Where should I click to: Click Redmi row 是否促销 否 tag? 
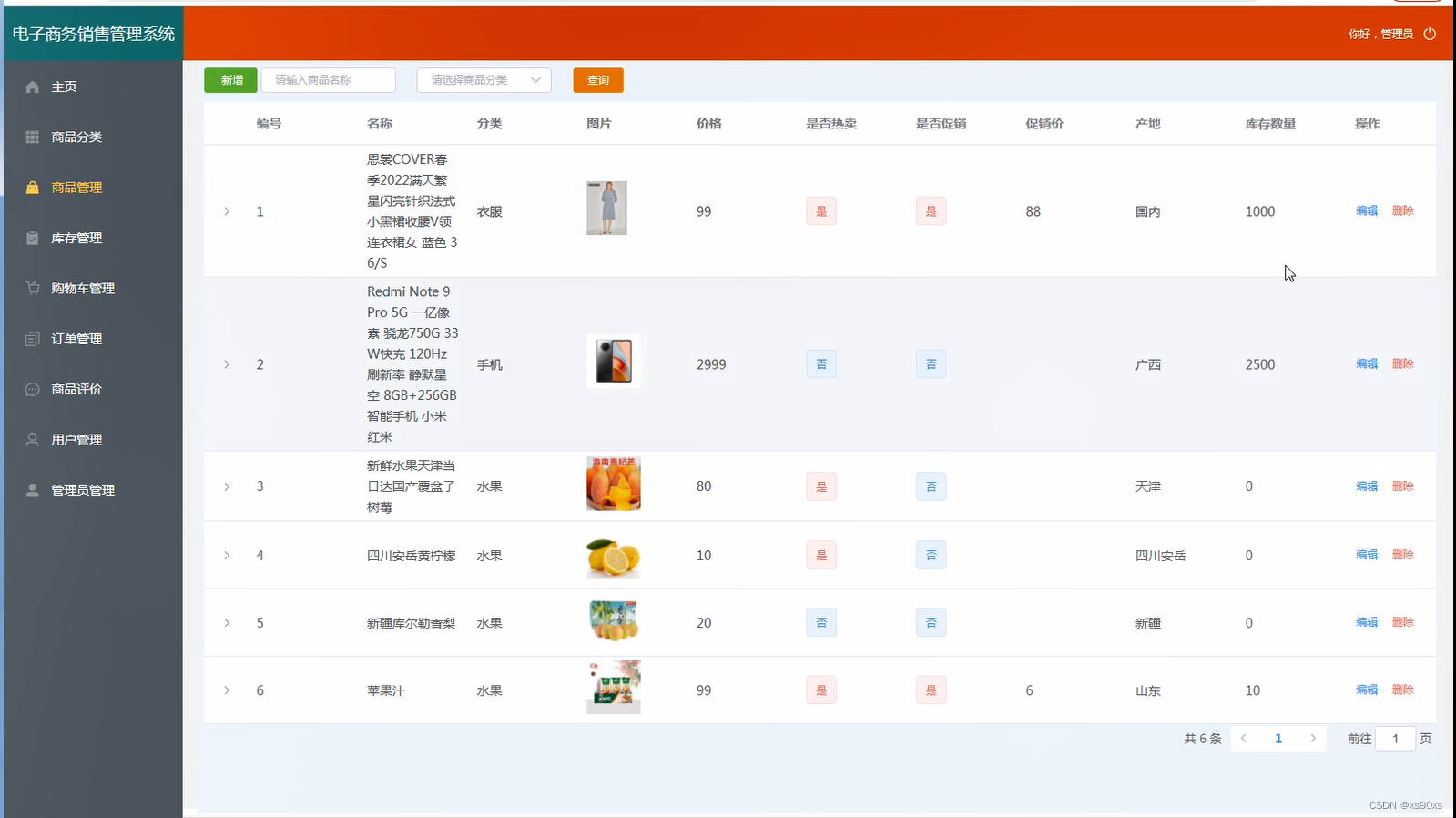tap(931, 364)
